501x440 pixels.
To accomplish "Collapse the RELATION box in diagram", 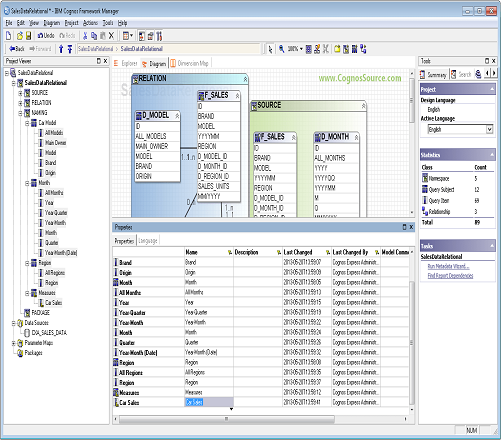I will (245, 79).
